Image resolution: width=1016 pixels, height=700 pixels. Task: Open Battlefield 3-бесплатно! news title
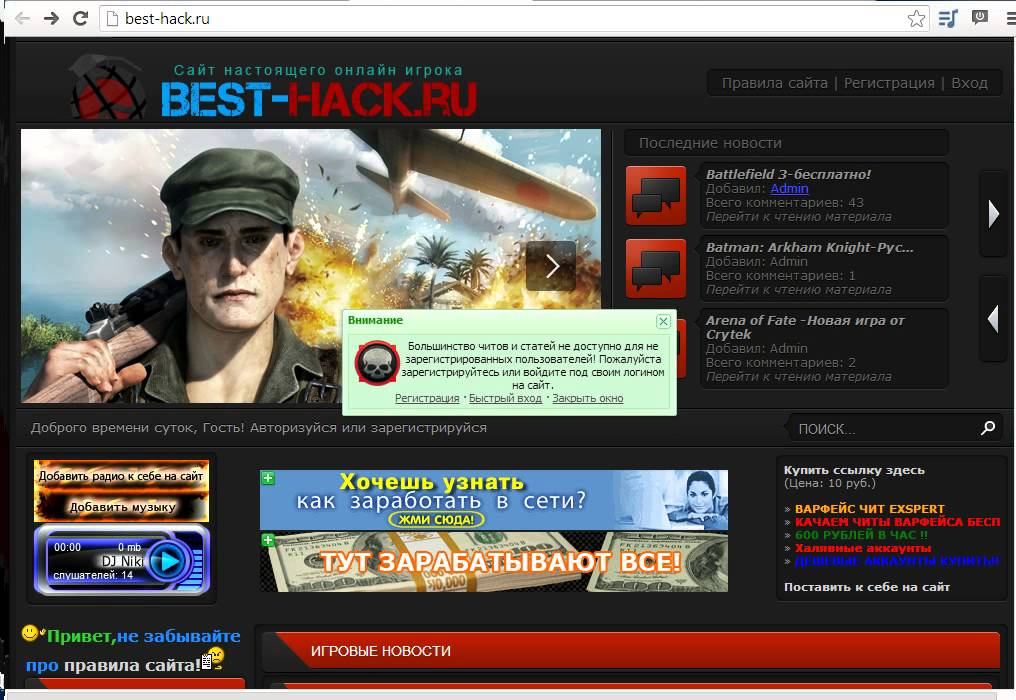788,174
